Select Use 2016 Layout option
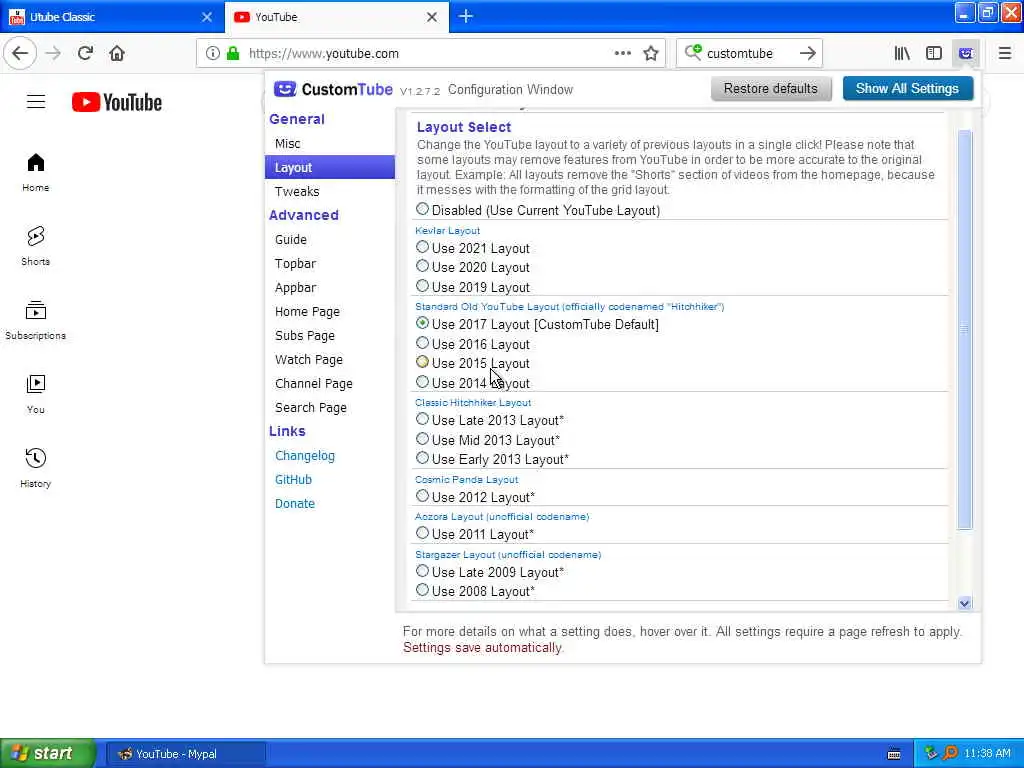This screenshot has width=1024, height=768. 423,343
